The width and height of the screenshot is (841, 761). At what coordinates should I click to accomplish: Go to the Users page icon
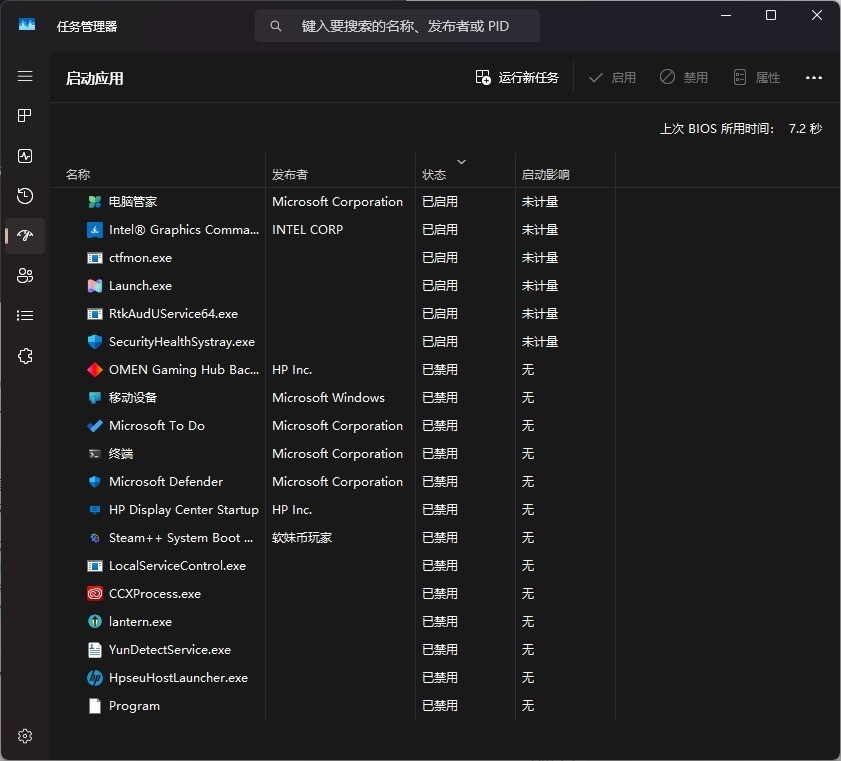pyautogui.click(x=25, y=276)
